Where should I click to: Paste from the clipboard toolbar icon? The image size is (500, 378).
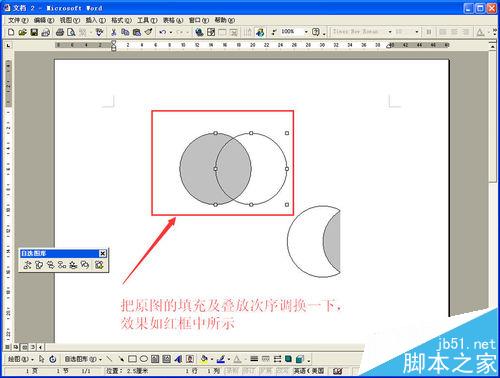[x=137, y=32]
